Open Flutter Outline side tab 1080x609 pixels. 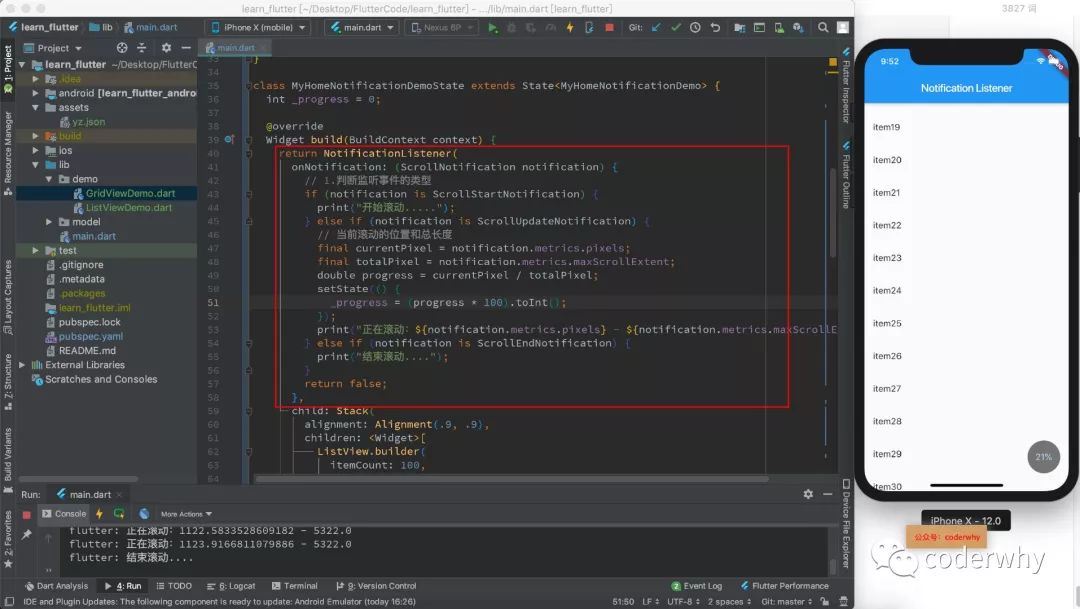pyautogui.click(x=846, y=175)
